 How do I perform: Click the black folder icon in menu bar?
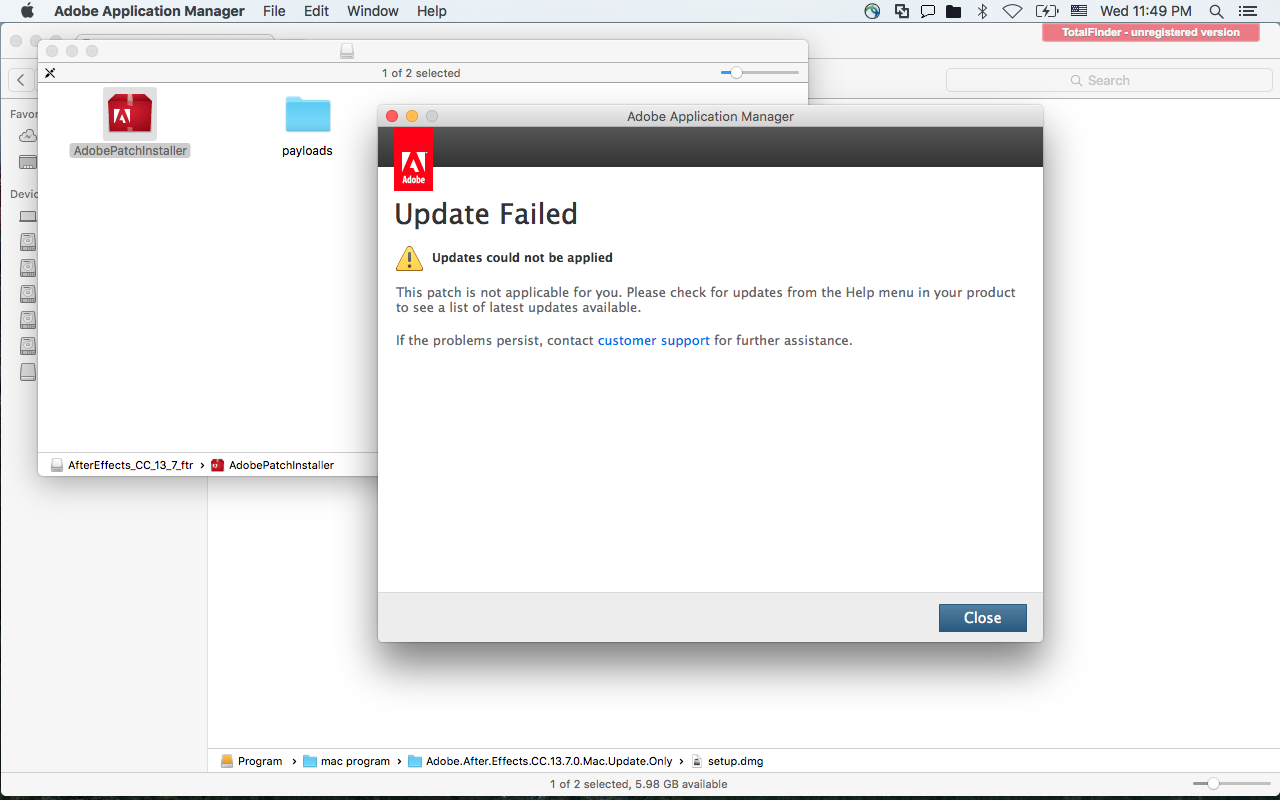[954, 11]
